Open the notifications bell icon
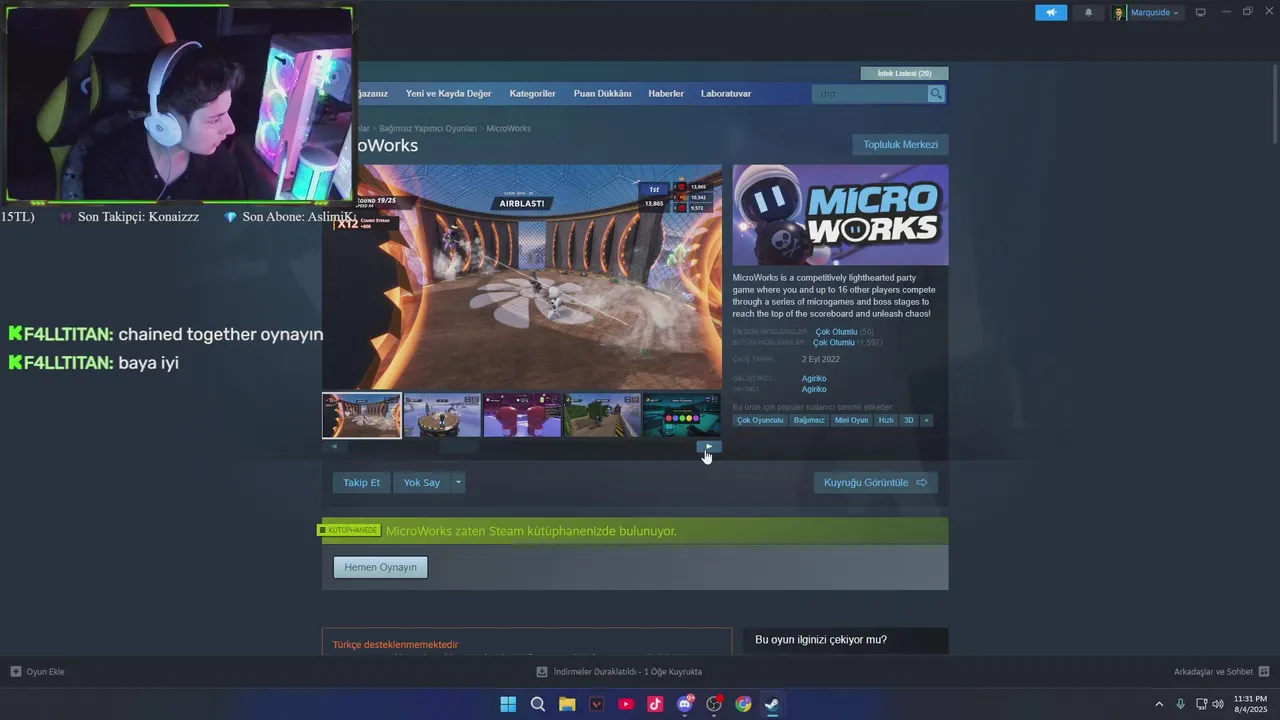The height and width of the screenshot is (720, 1280). click(x=1088, y=13)
